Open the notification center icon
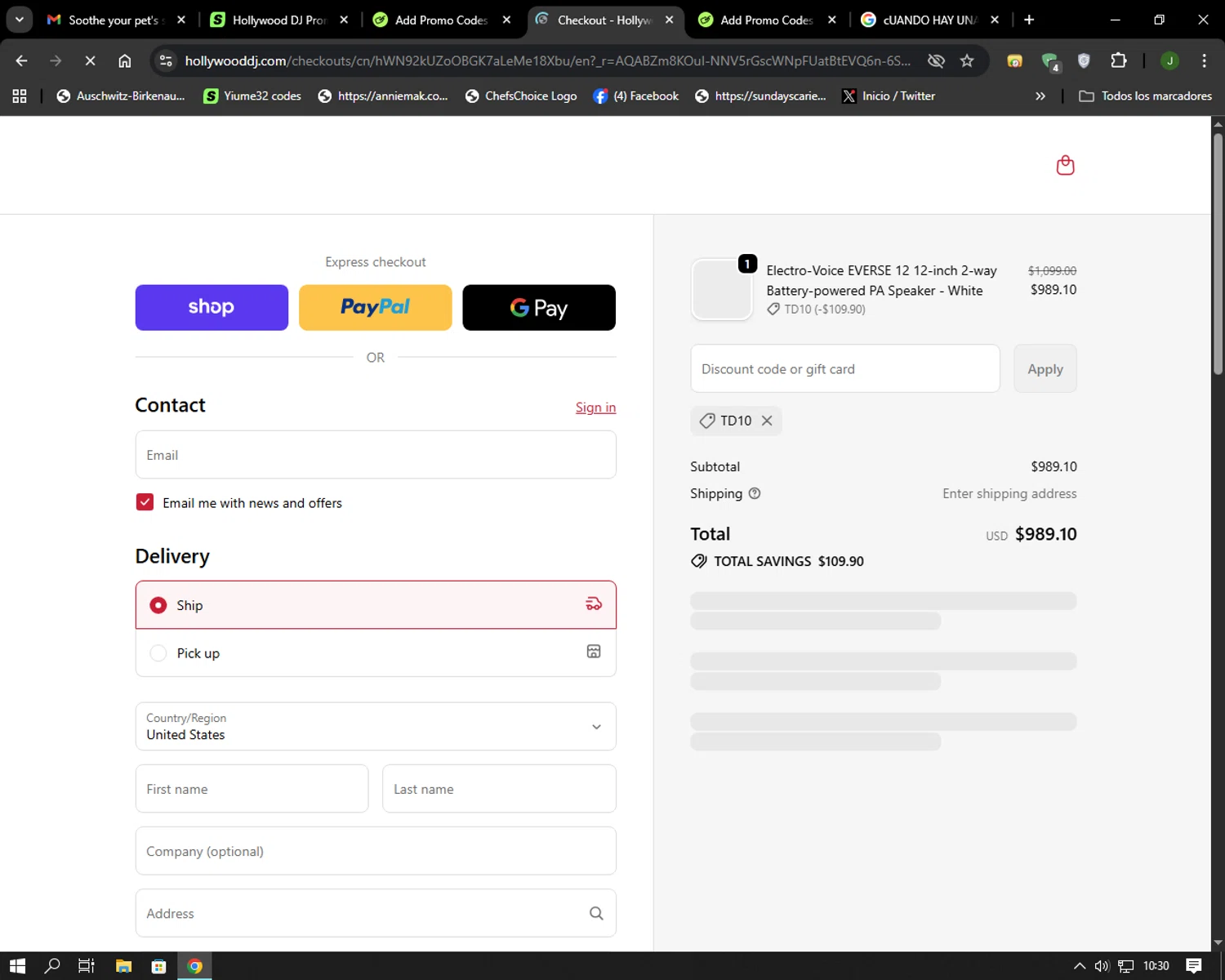 [1194, 966]
